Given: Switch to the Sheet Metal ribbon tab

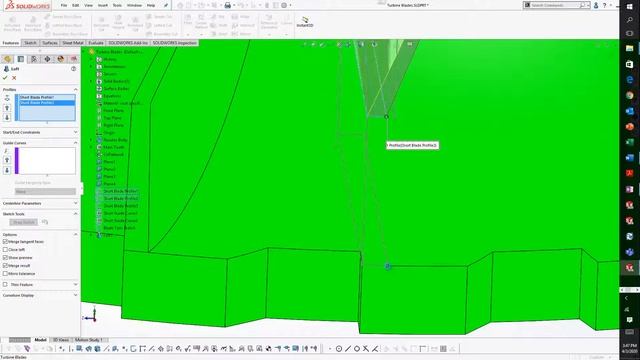Looking at the screenshot, I should [x=73, y=43].
